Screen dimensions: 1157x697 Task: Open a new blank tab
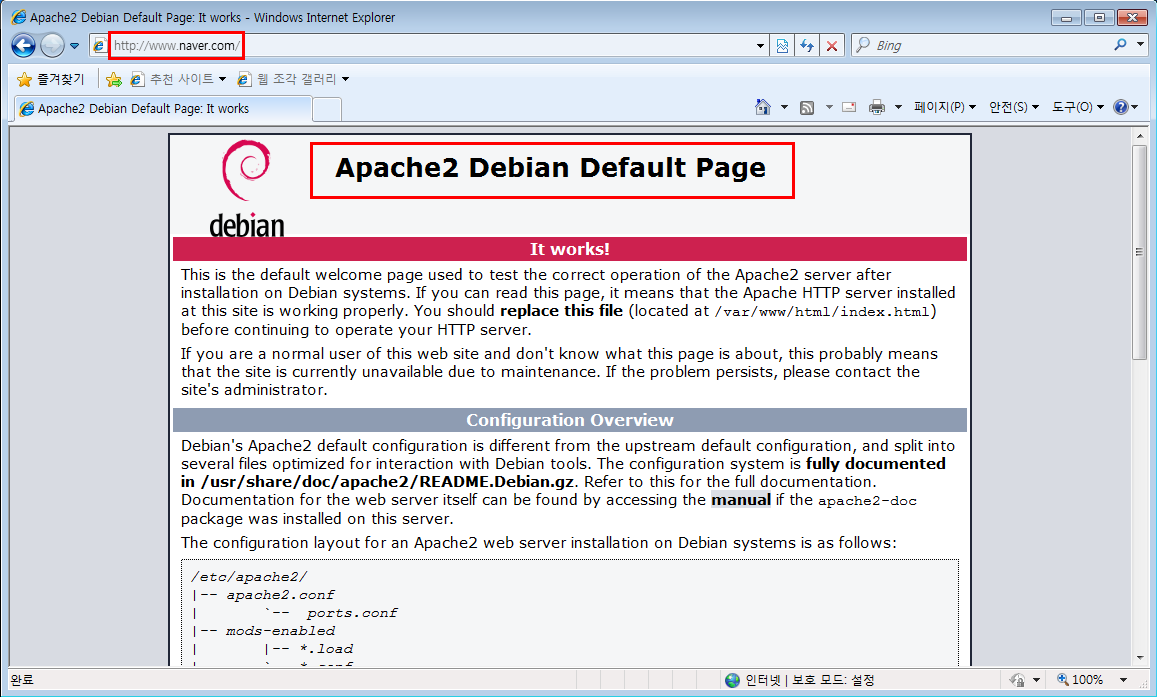click(x=327, y=109)
